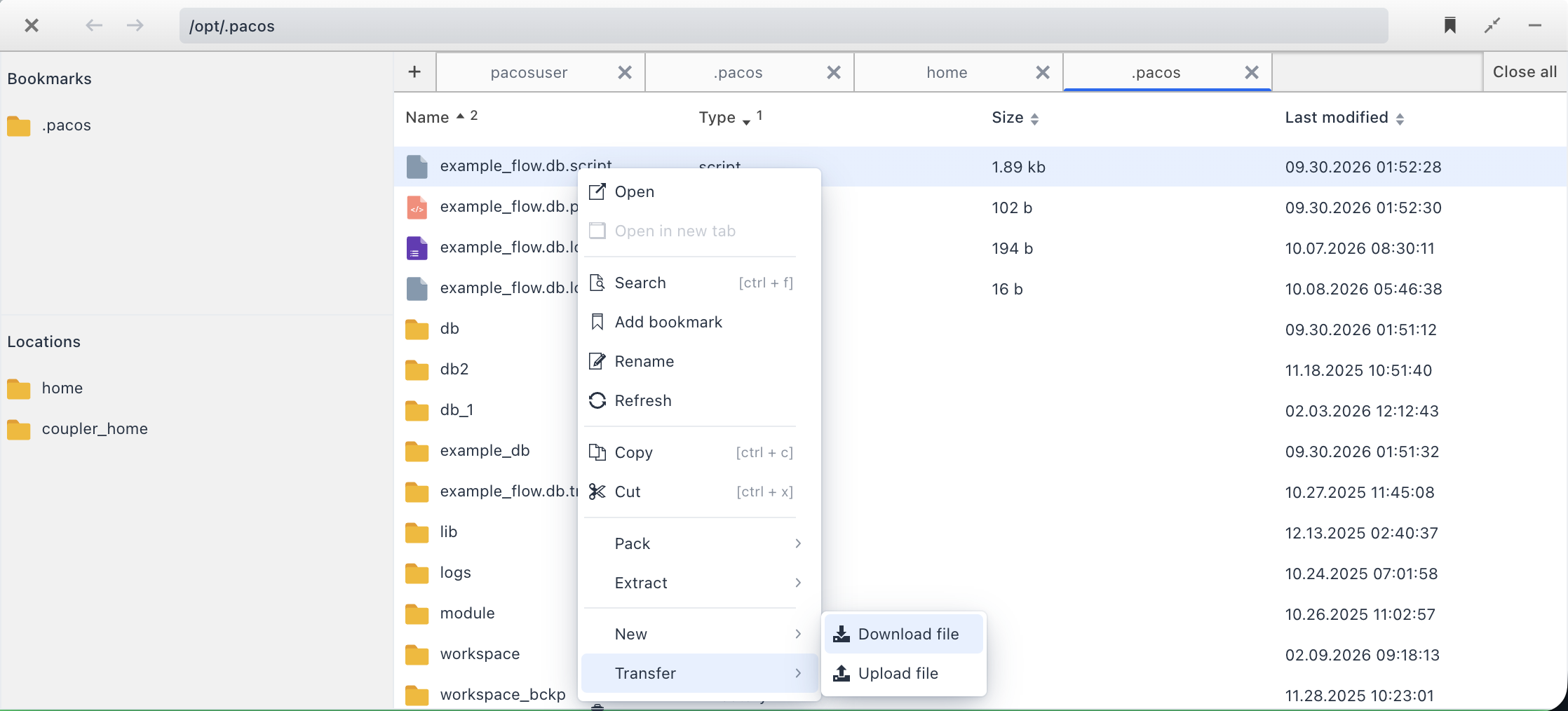Click the Download file icon
The height and width of the screenshot is (711, 1568).
pos(842,634)
